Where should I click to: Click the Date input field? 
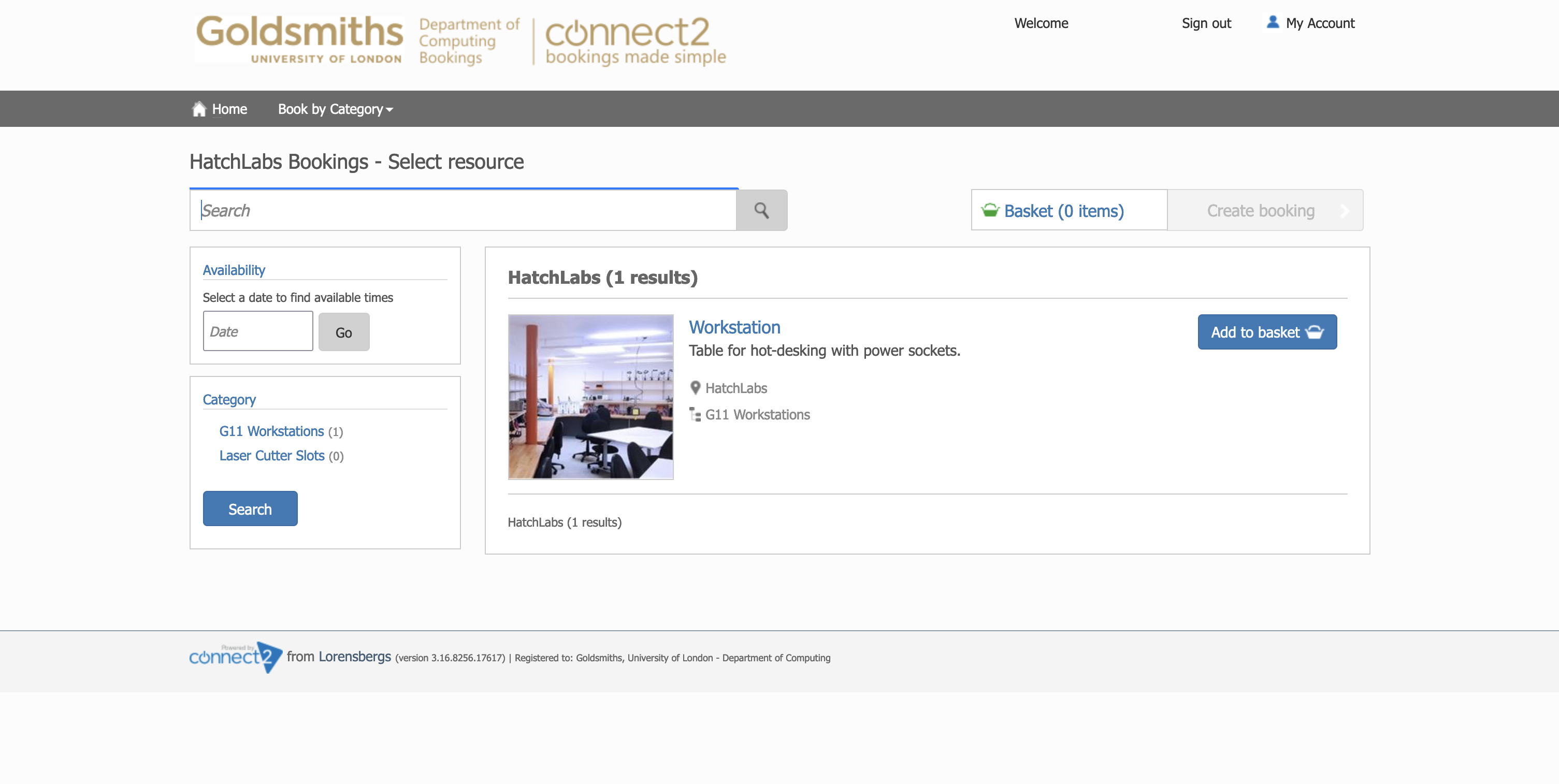[258, 331]
